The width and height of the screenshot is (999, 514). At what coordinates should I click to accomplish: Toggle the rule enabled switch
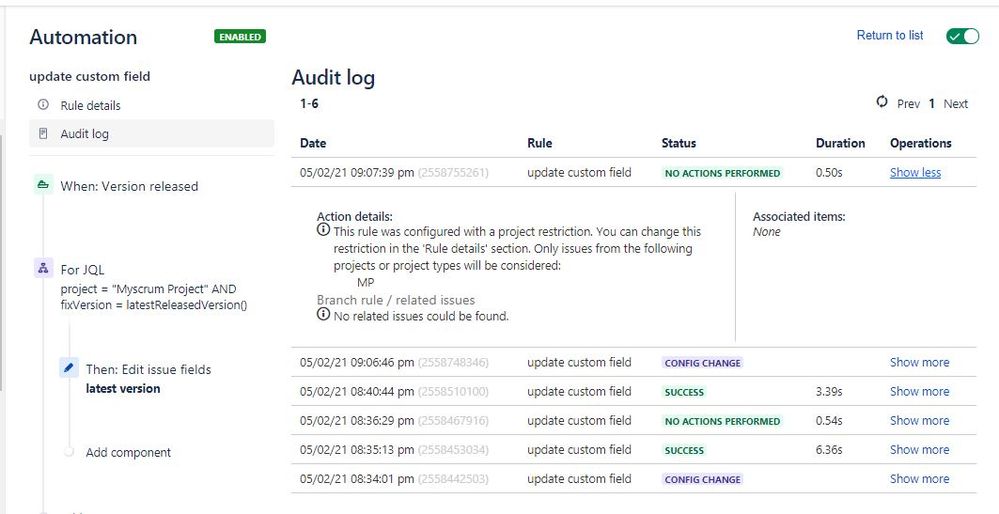click(962, 36)
